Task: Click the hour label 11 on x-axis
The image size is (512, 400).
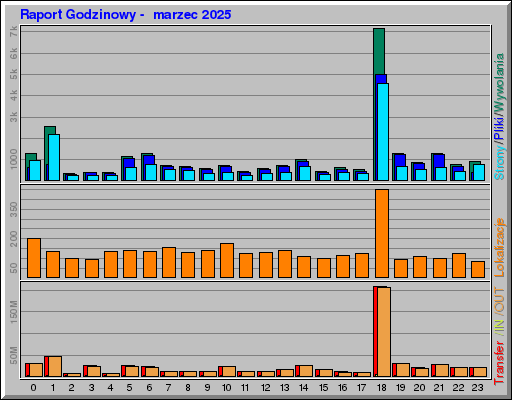Action: pos(245,388)
